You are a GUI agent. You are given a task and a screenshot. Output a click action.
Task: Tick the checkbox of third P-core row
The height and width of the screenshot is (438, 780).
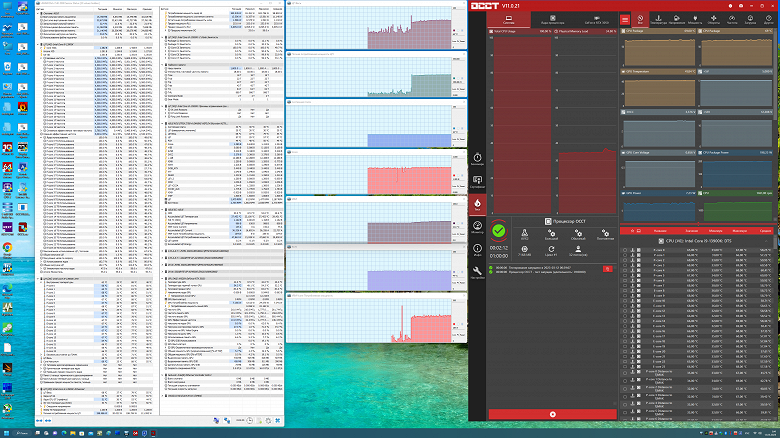[625, 260]
